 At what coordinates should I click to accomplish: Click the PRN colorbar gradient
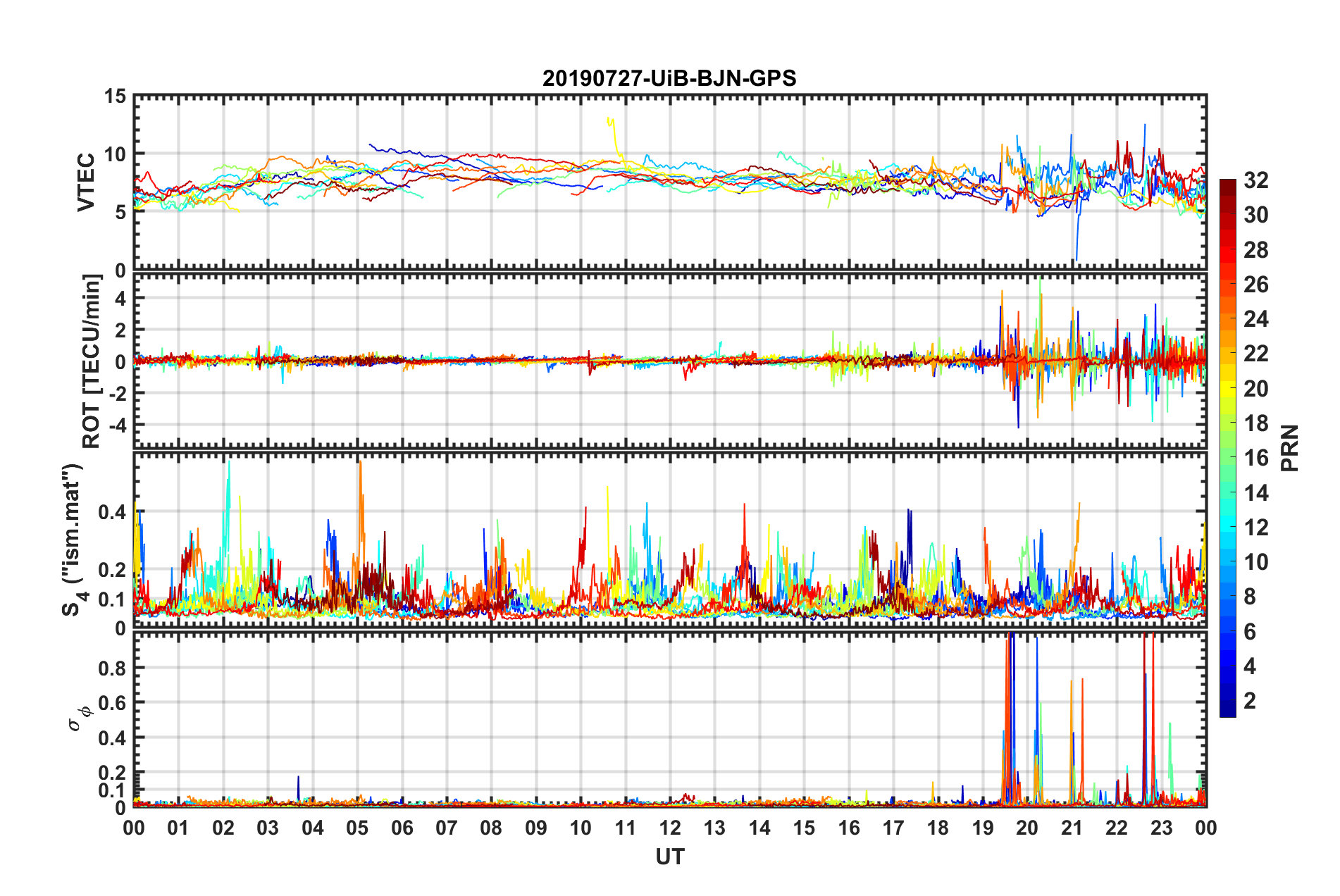pyautogui.click(x=1228, y=448)
